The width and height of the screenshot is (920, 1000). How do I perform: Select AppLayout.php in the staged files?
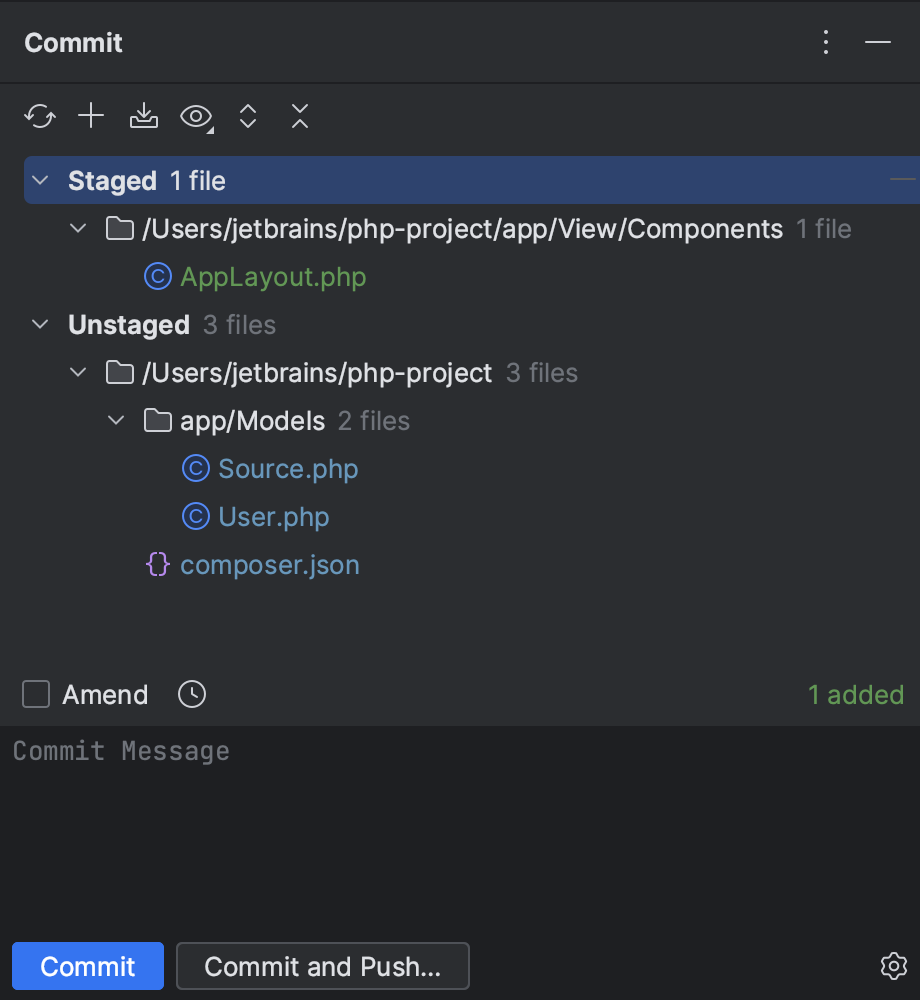tap(272, 276)
